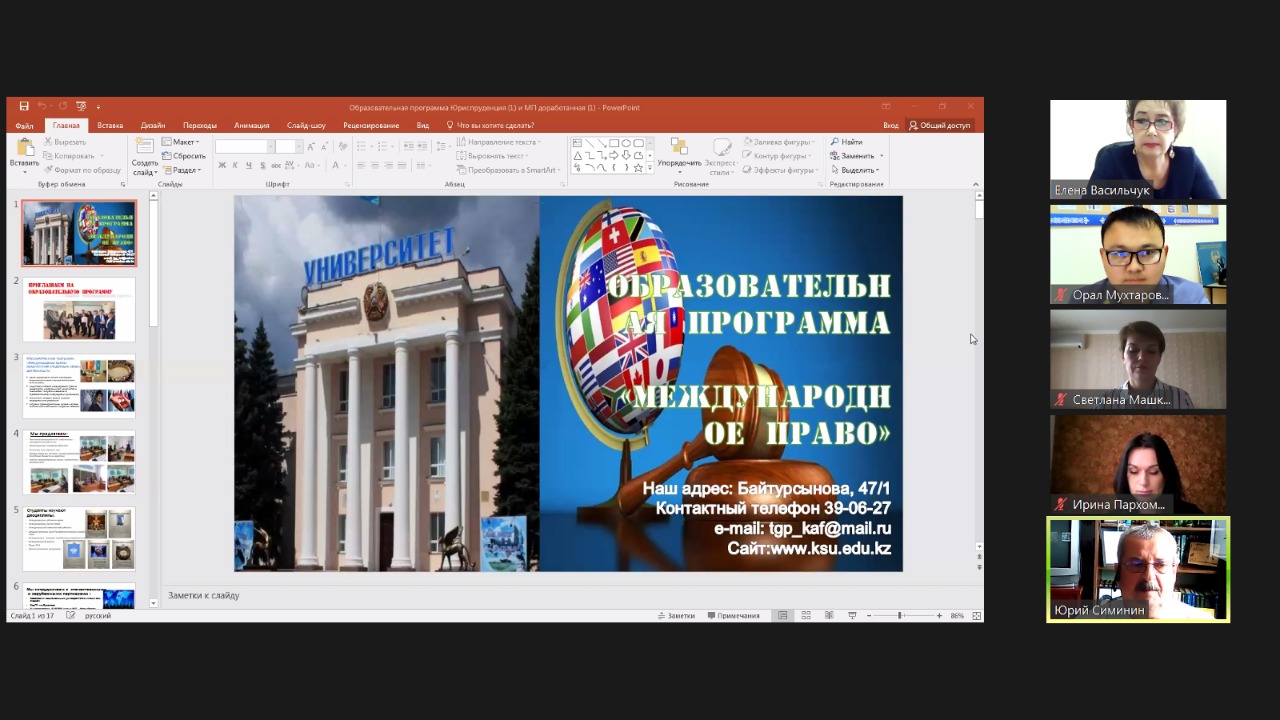1280x720 pixels.
Task: Expand the shapes gallery more arrow
Action: coord(650,168)
